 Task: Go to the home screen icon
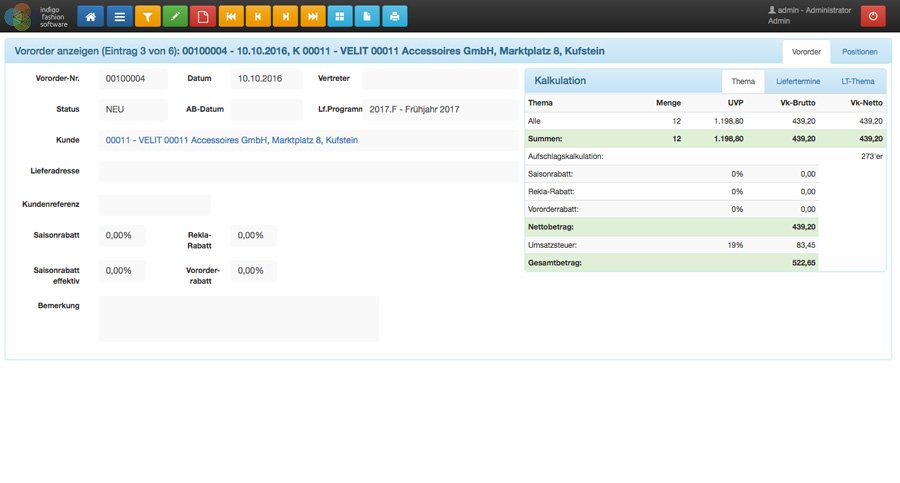tap(91, 17)
